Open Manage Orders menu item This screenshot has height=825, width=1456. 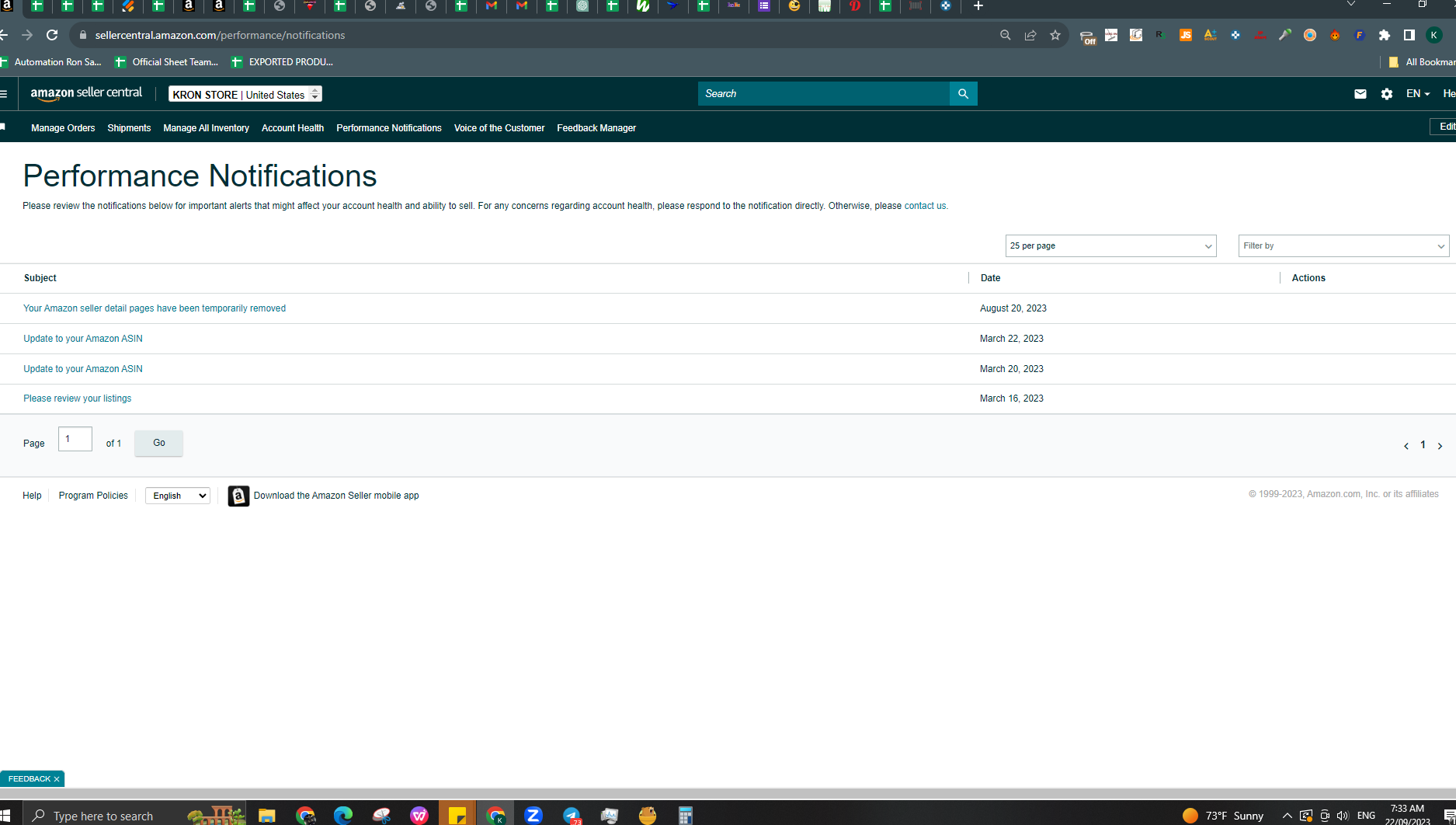[63, 128]
